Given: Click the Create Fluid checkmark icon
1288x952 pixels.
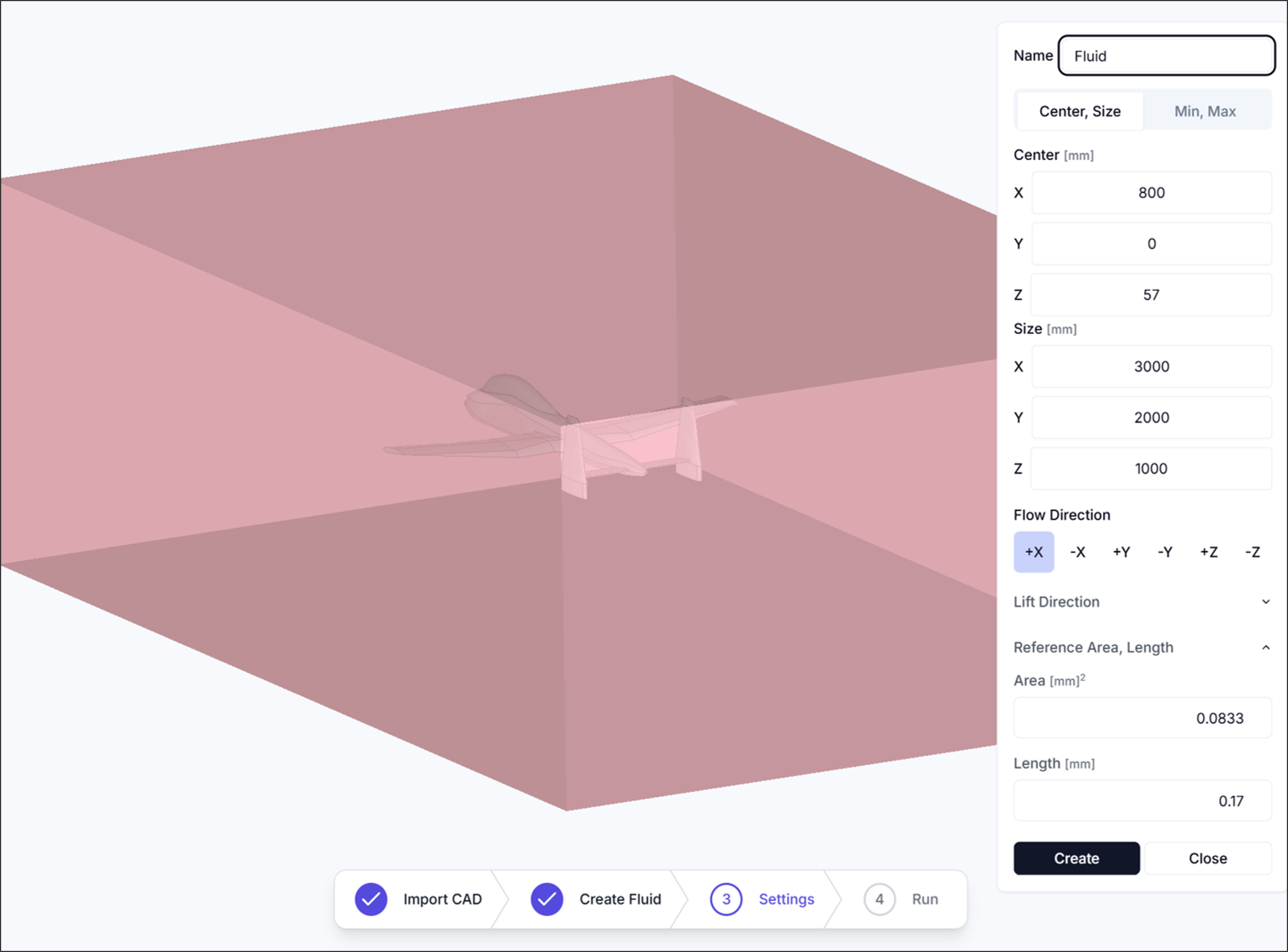Looking at the screenshot, I should tap(547, 899).
